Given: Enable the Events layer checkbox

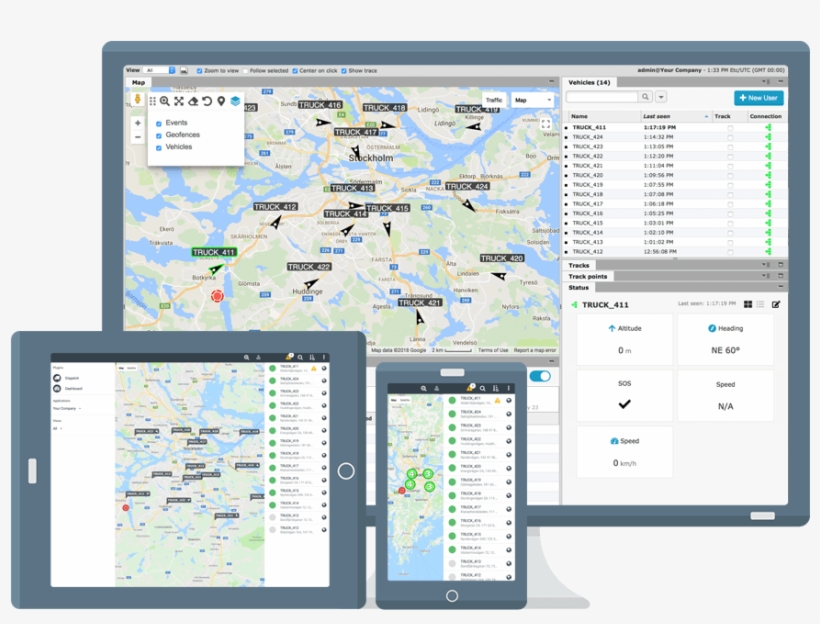Looking at the screenshot, I should point(158,122).
